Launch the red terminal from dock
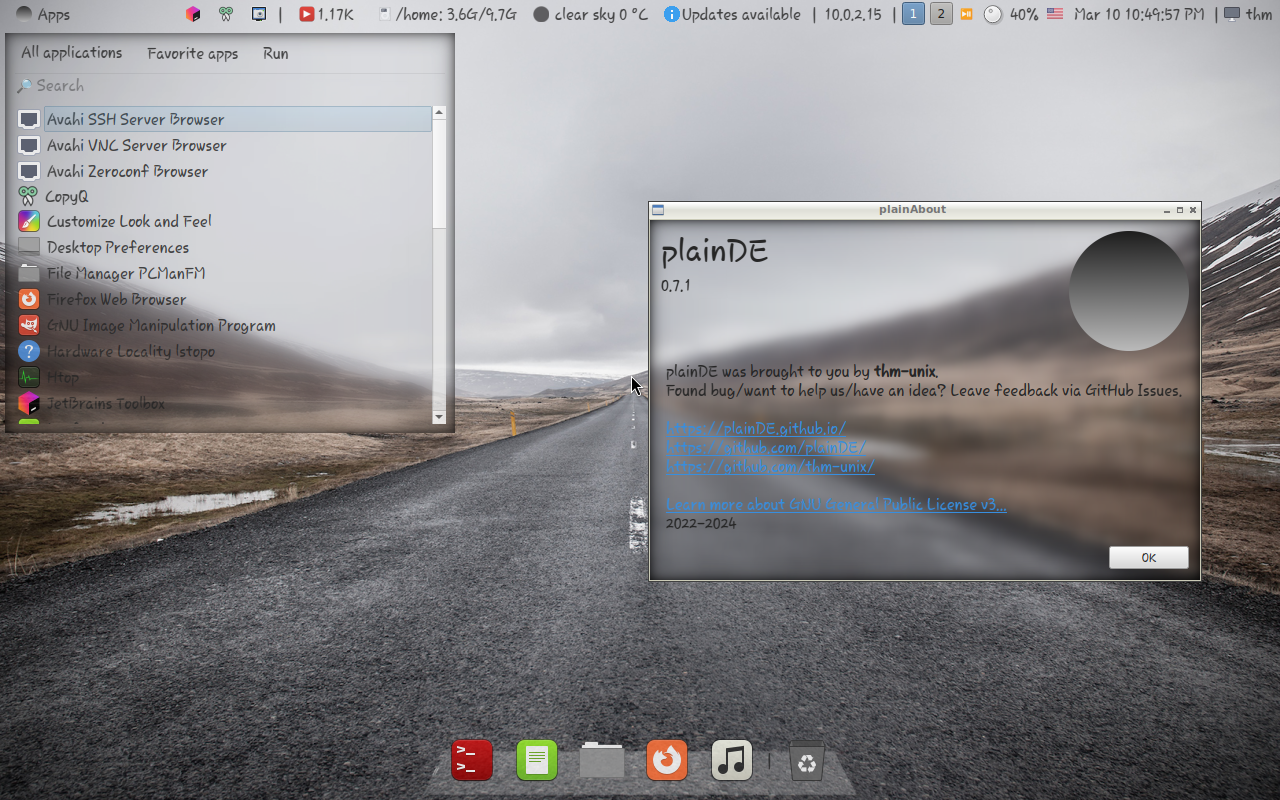Image resolution: width=1280 pixels, height=800 pixels. (472, 760)
